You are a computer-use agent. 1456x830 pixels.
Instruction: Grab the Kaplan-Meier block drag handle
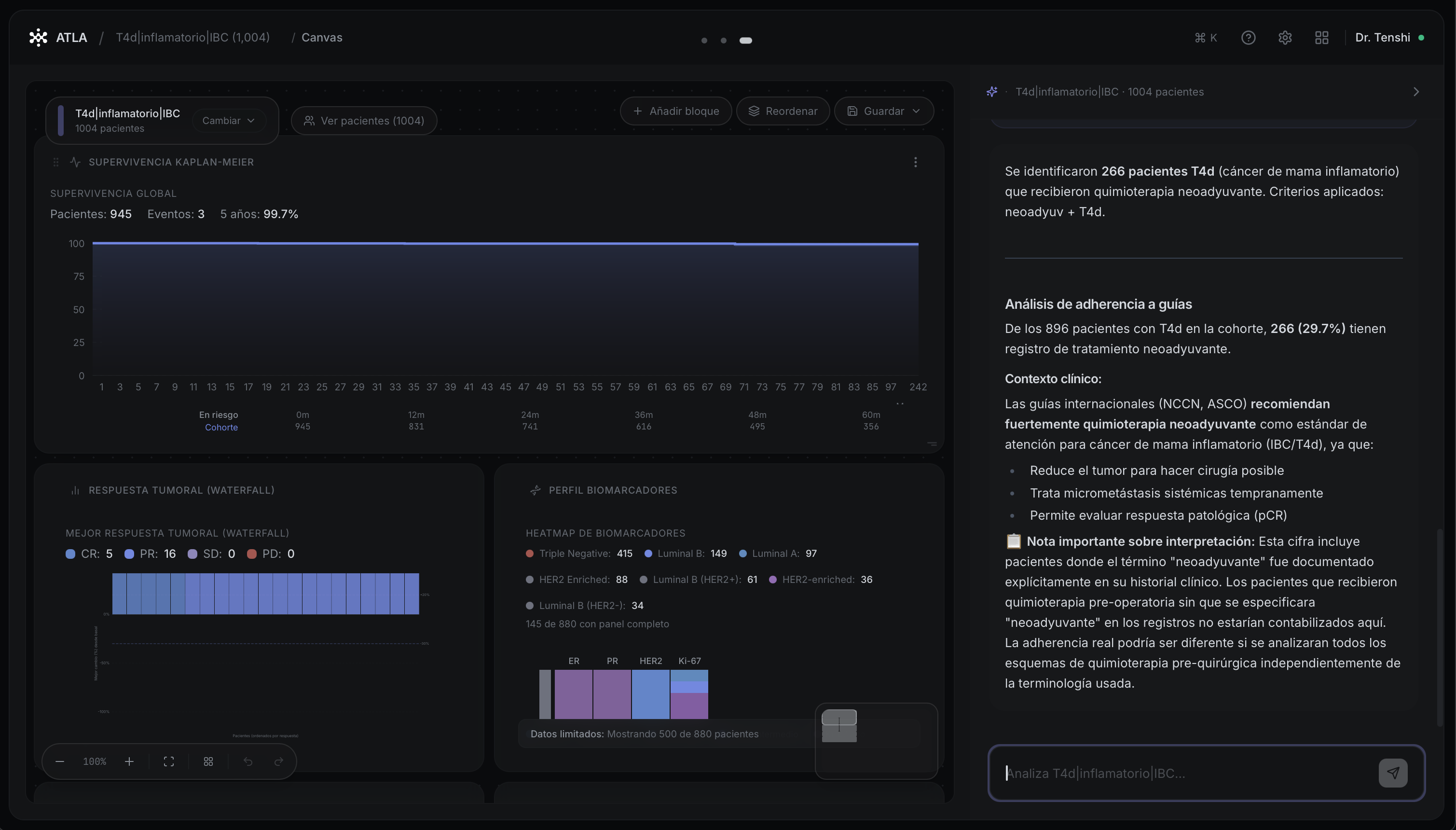[x=56, y=163]
